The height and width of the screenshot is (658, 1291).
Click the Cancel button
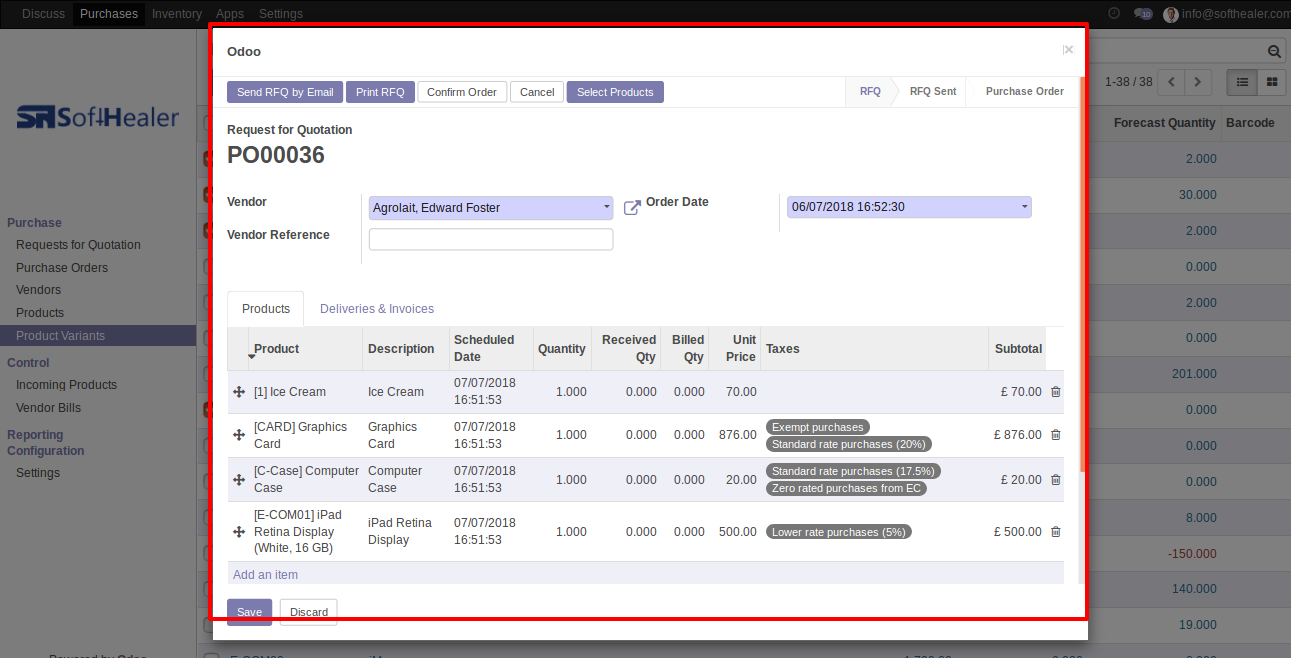(537, 92)
